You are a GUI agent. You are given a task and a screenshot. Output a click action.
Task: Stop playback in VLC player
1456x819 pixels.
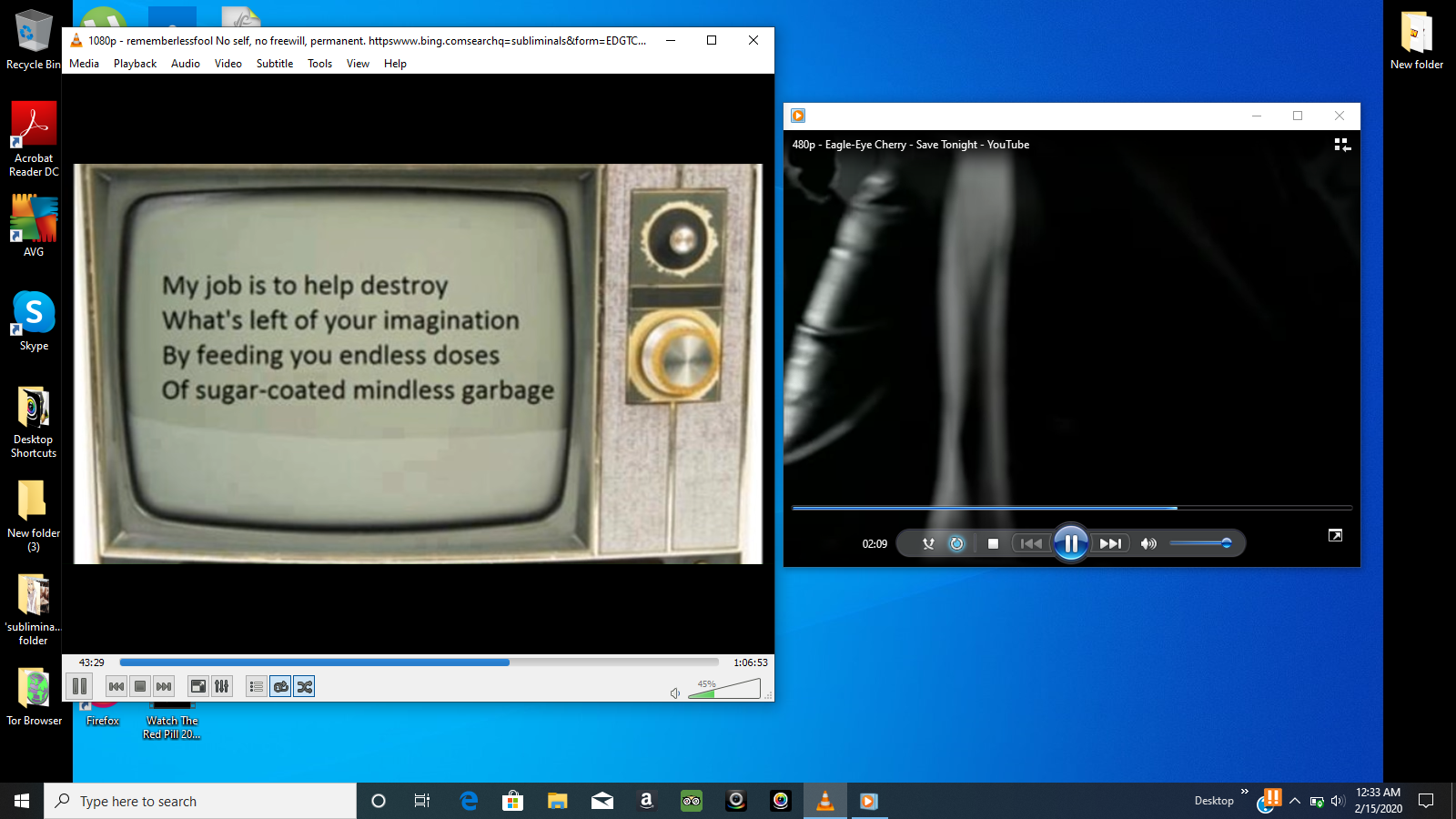140,686
